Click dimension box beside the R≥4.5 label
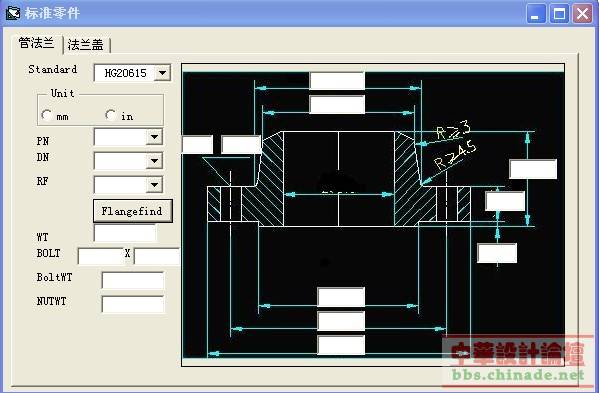 pyautogui.click(x=533, y=169)
